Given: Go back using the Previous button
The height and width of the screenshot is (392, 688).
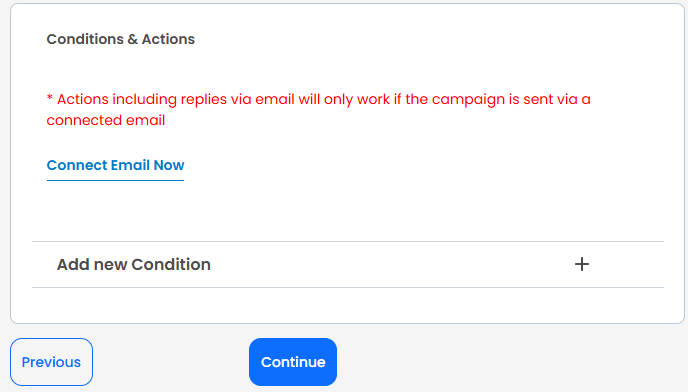Looking at the screenshot, I should 51,362.
